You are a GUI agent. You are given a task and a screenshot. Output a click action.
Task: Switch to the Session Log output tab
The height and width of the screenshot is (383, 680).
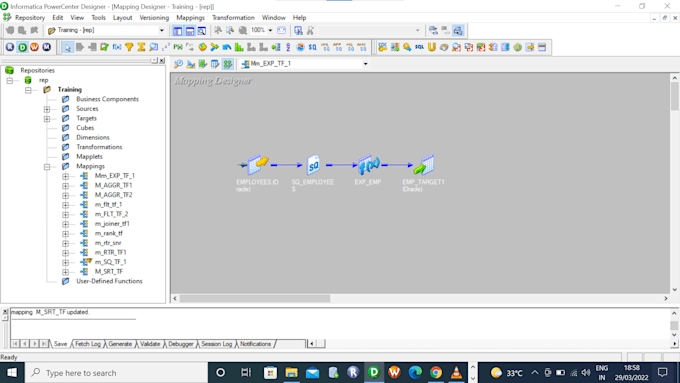click(x=216, y=344)
